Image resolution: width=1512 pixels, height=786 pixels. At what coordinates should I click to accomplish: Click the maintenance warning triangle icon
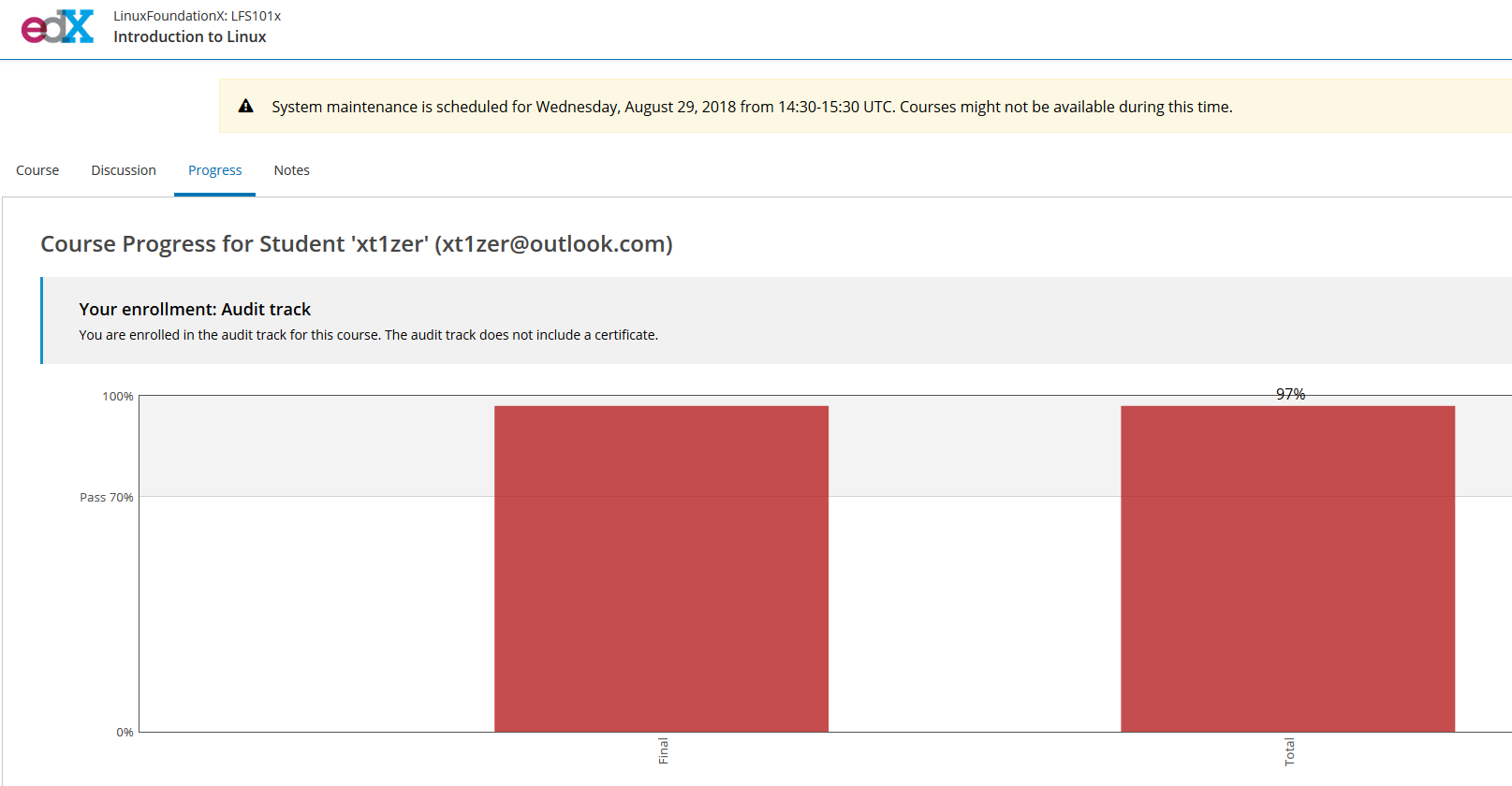coord(245,107)
